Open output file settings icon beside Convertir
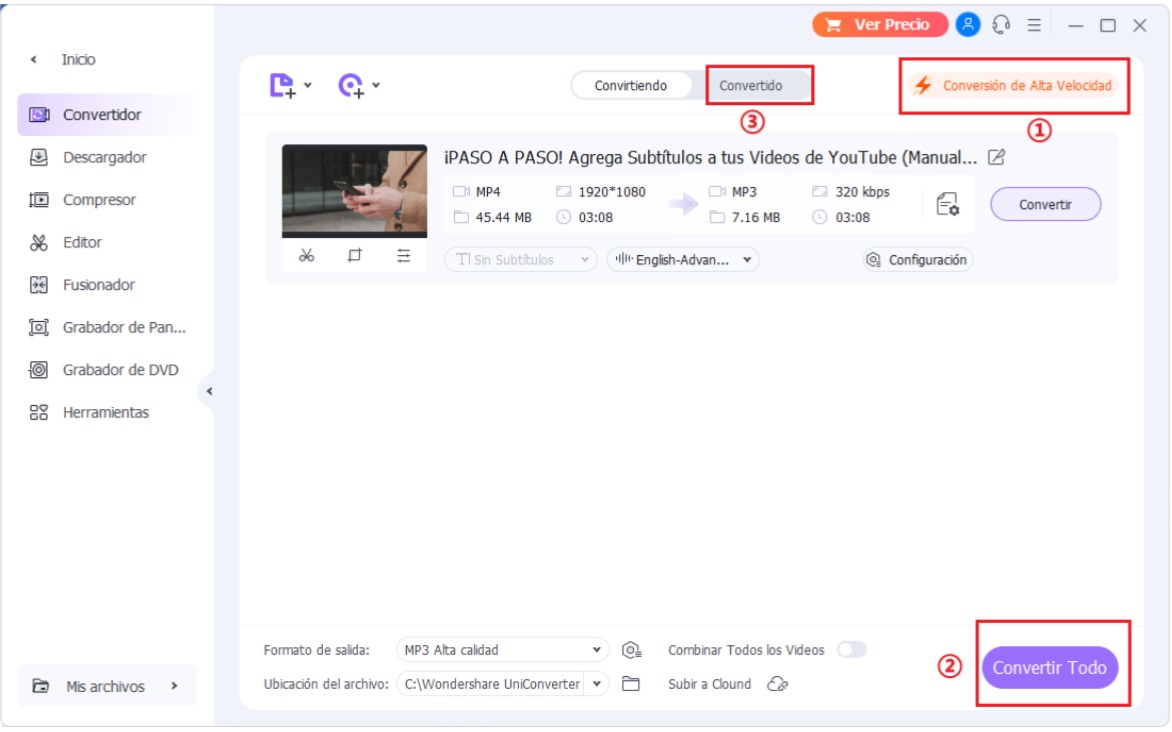The height and width of the screenshot is (732, 1172). (x=947, y=204)
